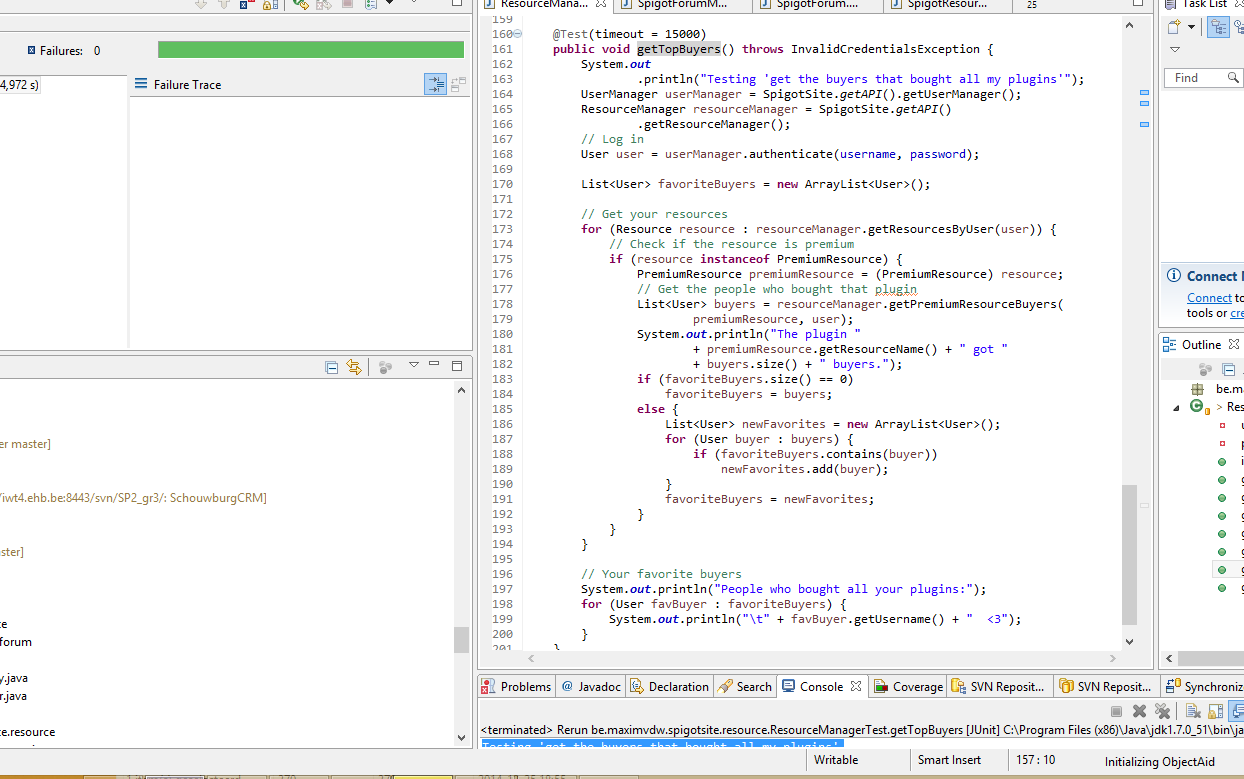Activate Show Failure Trace in Console viewer
The image size is (1244, 779).
(435, 84)
